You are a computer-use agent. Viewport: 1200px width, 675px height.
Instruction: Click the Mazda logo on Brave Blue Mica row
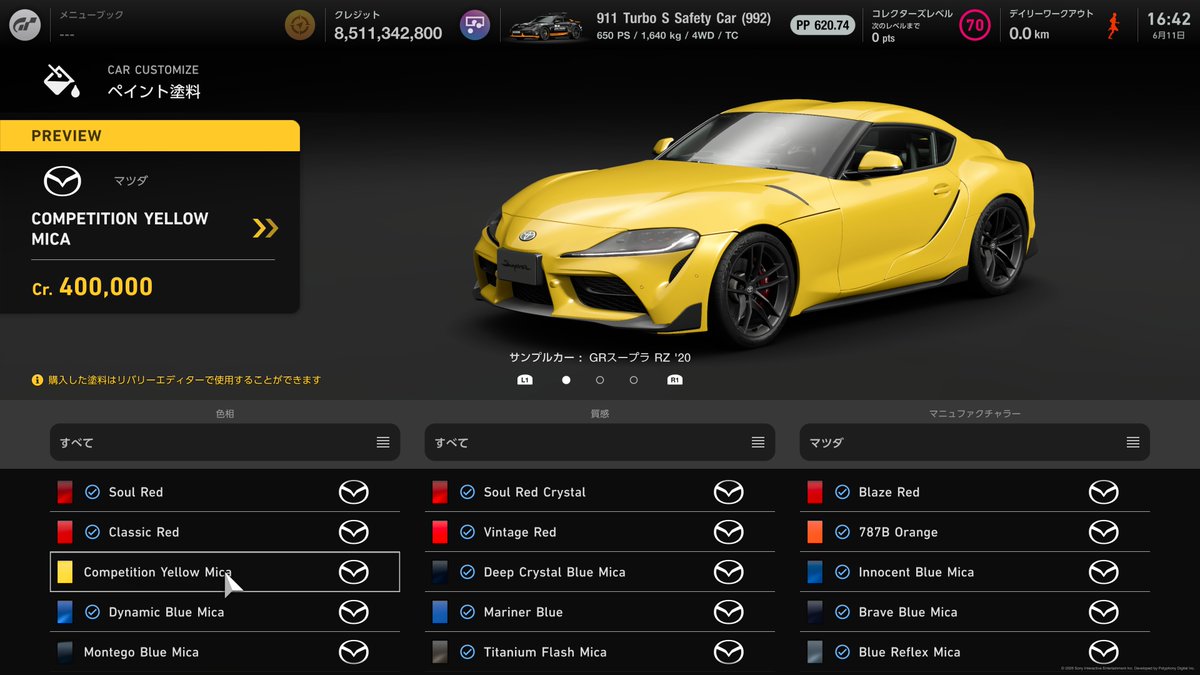click(x=1103, y=612)
